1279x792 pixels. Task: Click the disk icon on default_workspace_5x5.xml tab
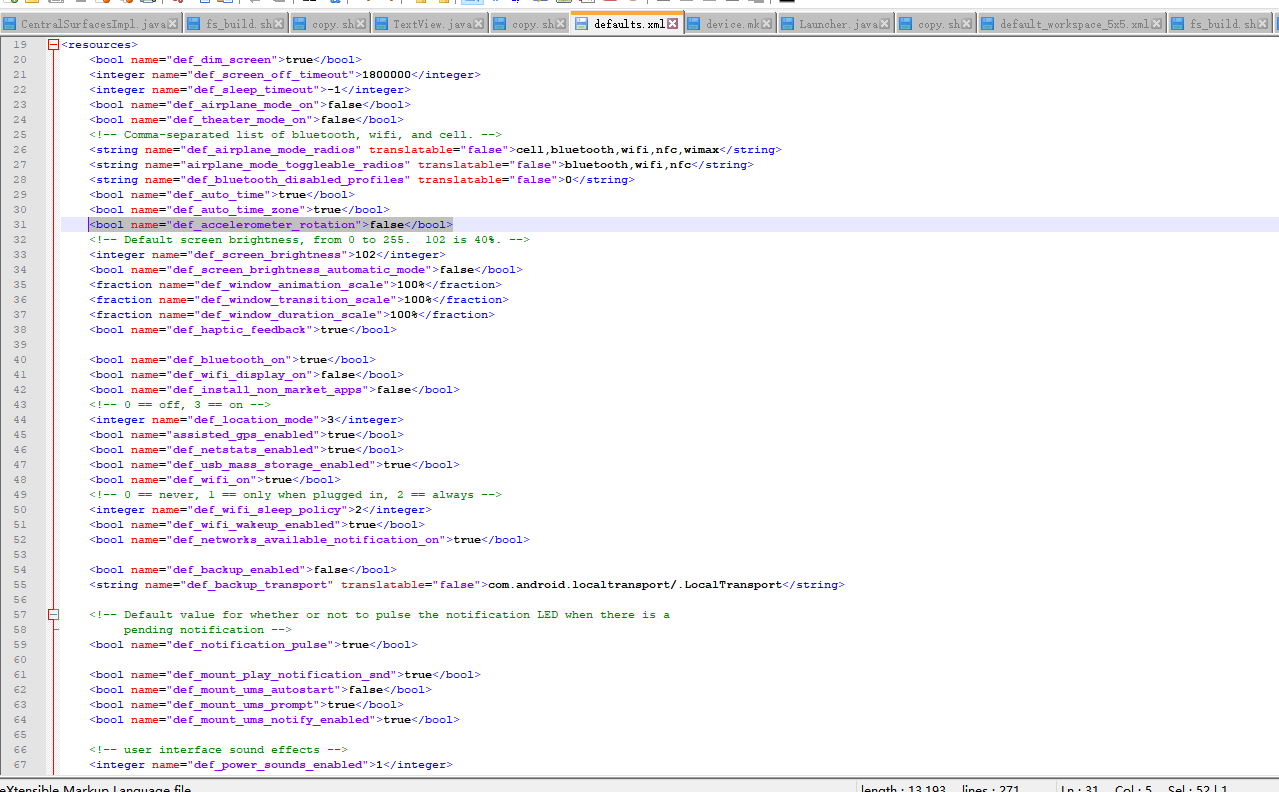tap(989, 24)
